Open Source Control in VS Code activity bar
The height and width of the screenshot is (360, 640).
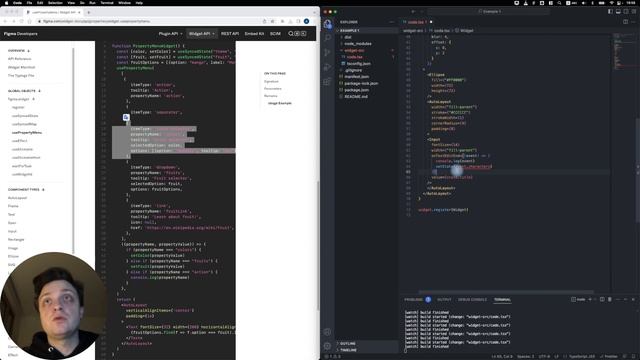327,52
